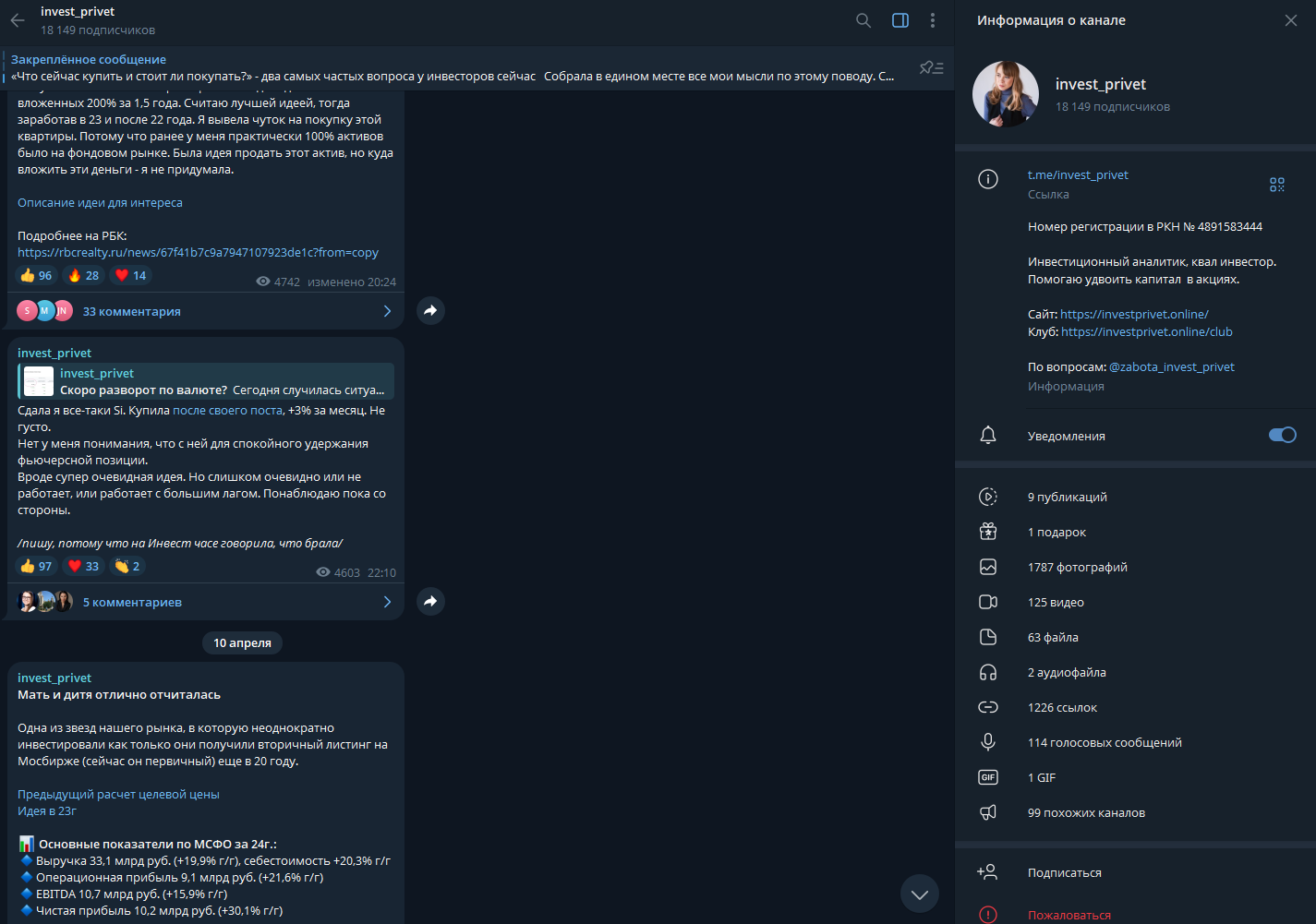Click the microphone voice icon
This screenshot has width=1316, height=924.
[988, 742]
